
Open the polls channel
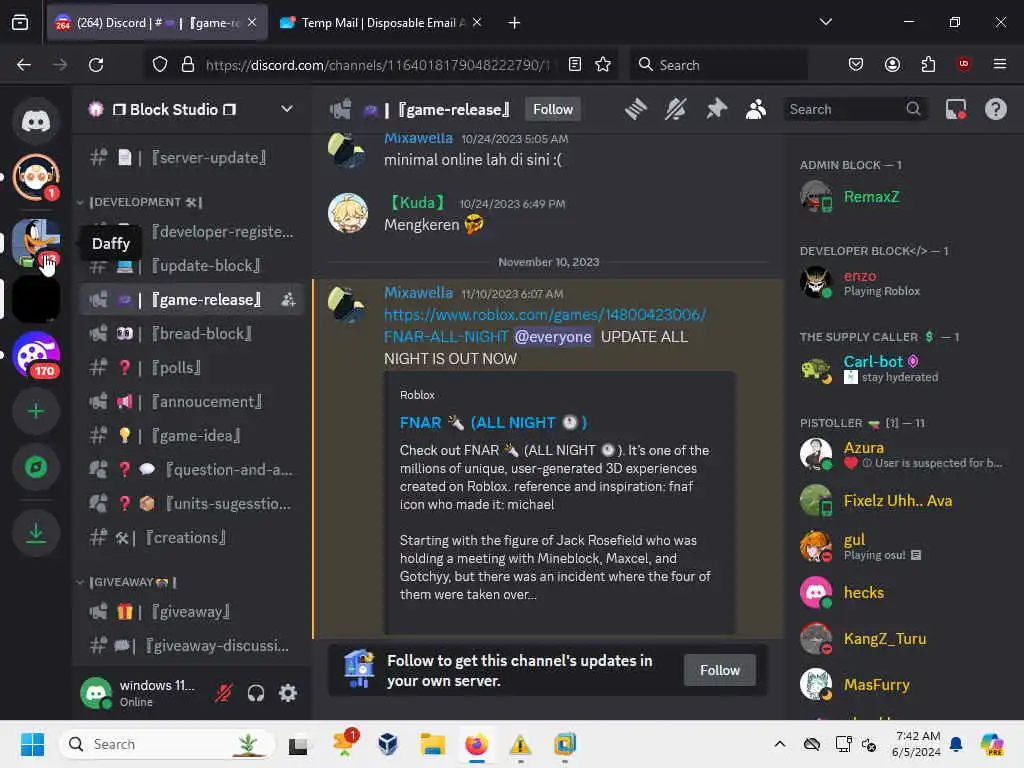[192, 368]
